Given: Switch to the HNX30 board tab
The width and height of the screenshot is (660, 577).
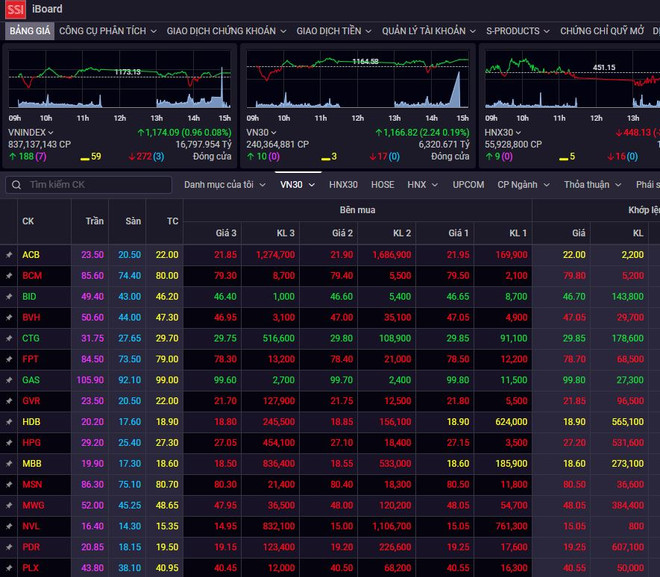Looking at the screenshot, I should click(343, 185).
